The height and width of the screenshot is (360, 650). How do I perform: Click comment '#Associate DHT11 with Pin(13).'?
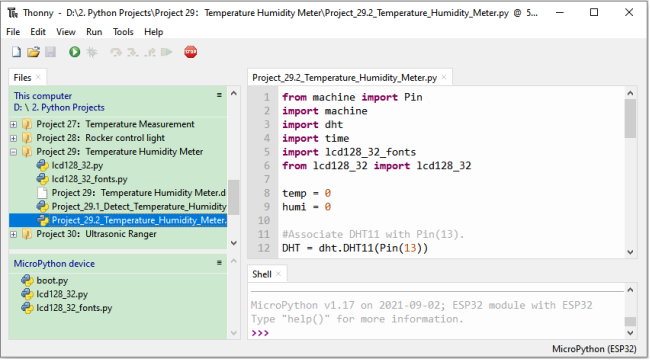(x=373, y=234)
